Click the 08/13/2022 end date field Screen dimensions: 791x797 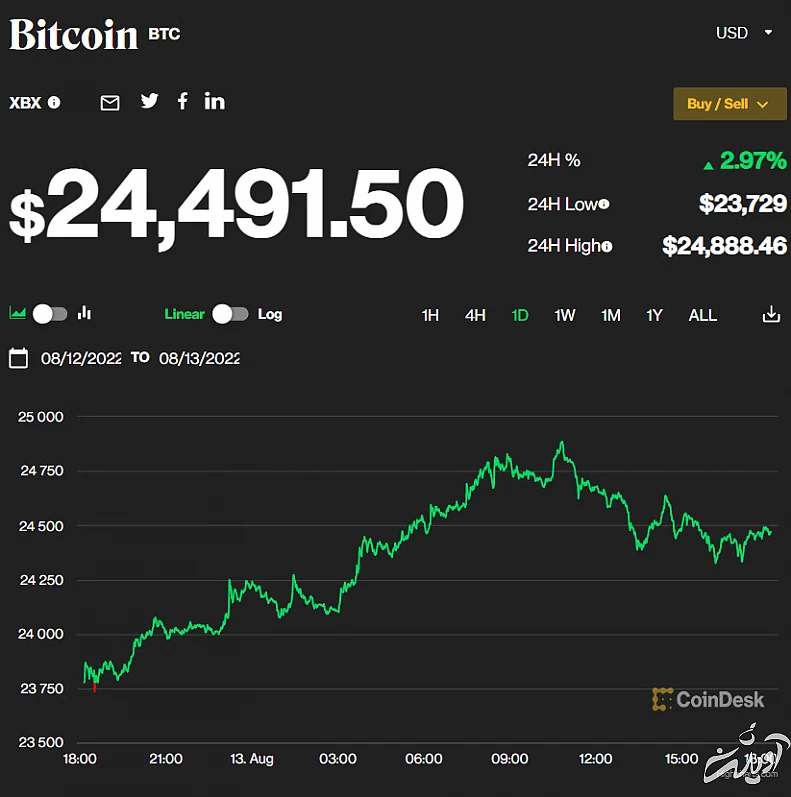pyautogui.click(x=199, y=358)
